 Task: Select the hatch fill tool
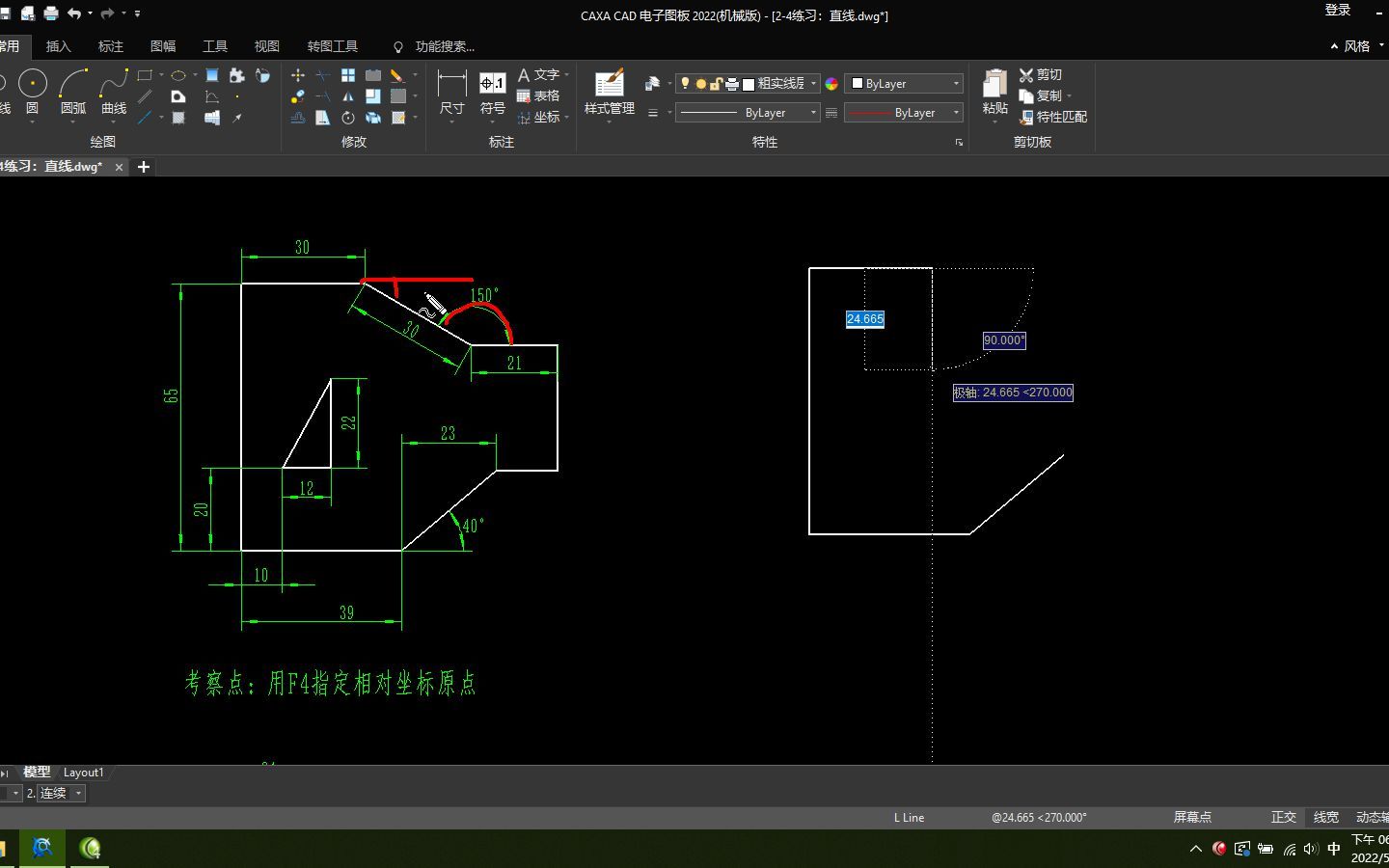[178, 118]
